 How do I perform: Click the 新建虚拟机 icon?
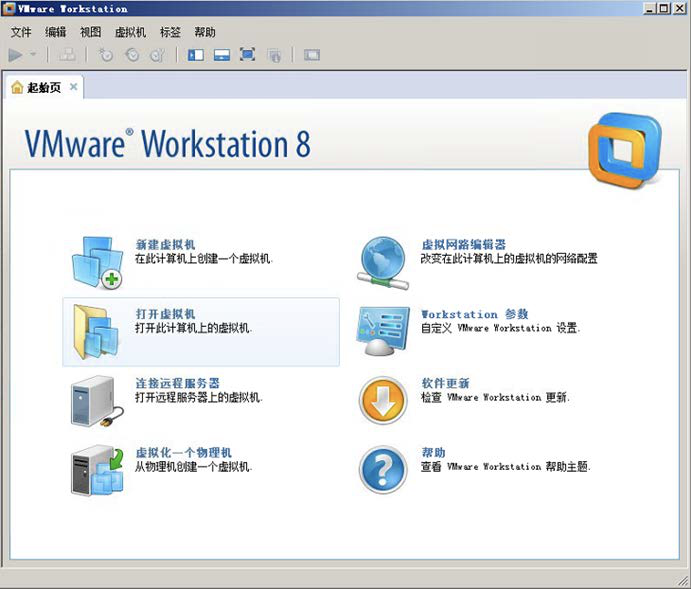97,263
